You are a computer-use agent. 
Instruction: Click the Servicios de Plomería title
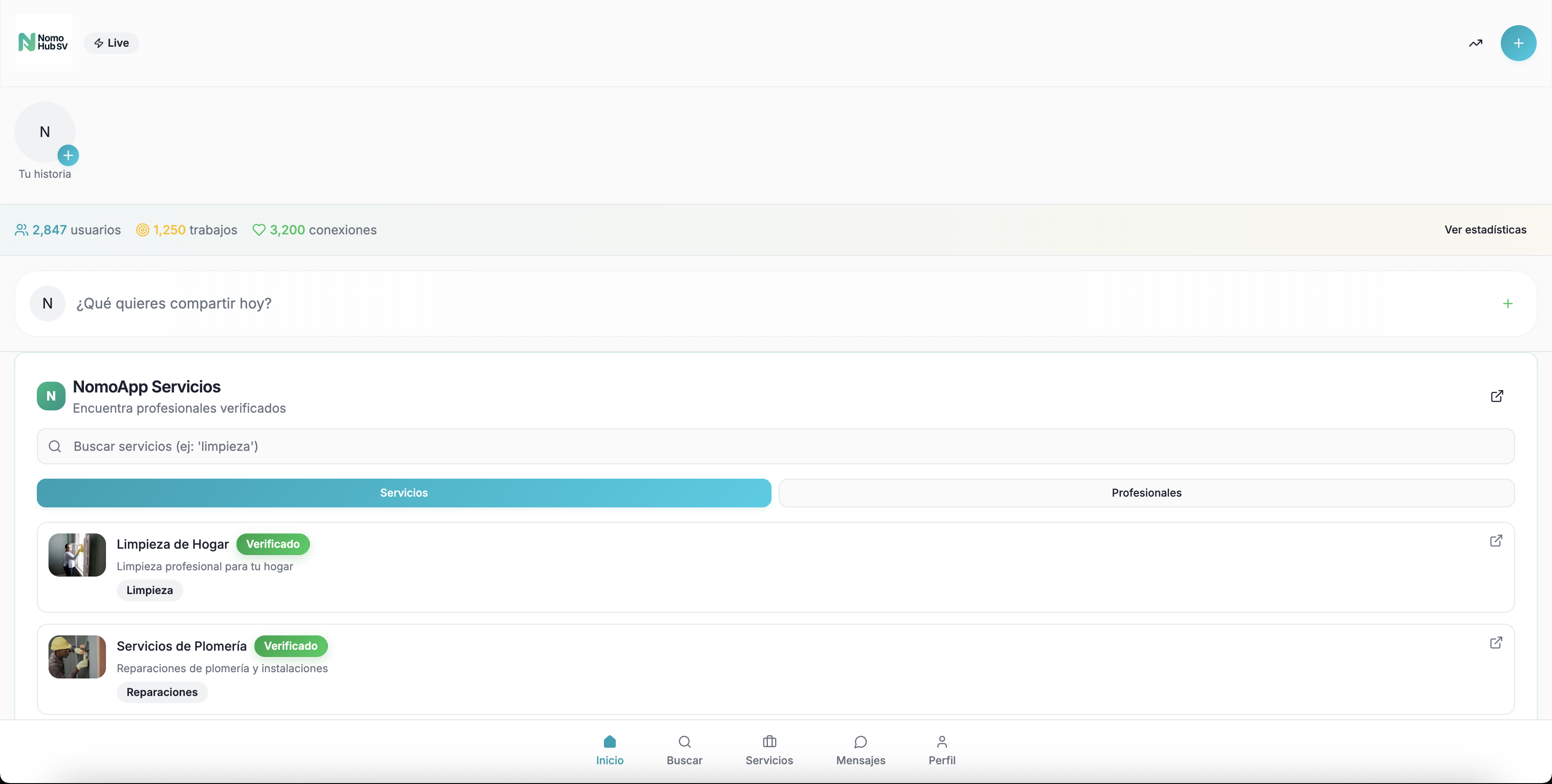coord(181,646)
